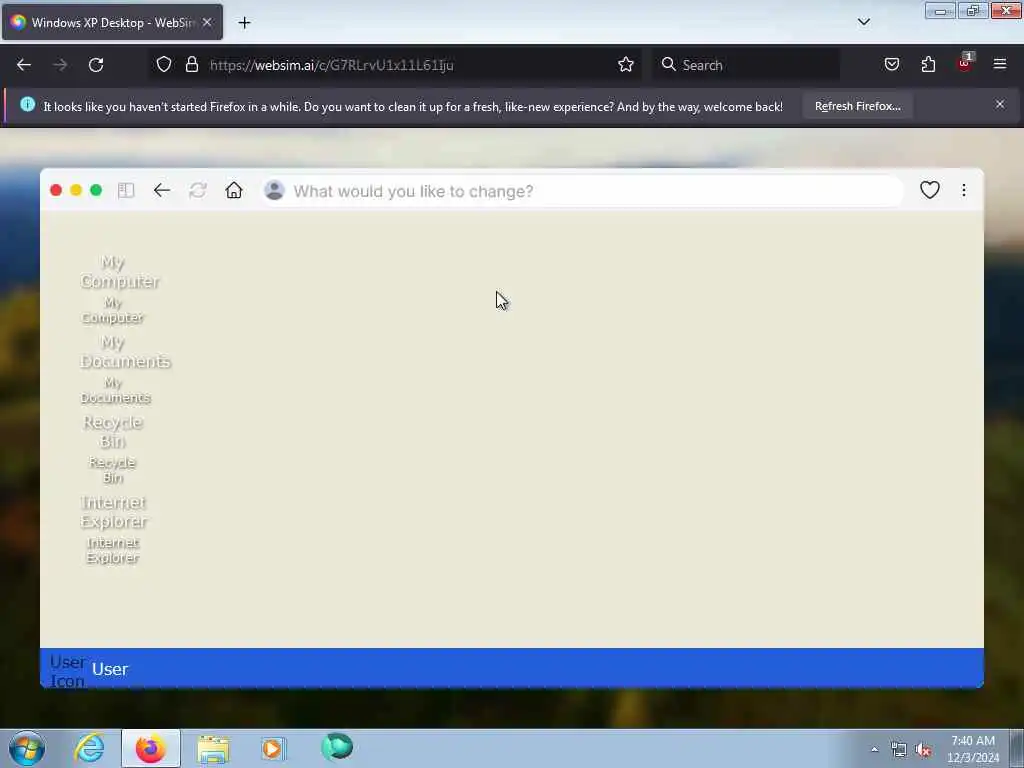The height and width of the screenshot is (768, 1024).
Task: Open the green round taskbar app
Action: (x=337, y=746)
